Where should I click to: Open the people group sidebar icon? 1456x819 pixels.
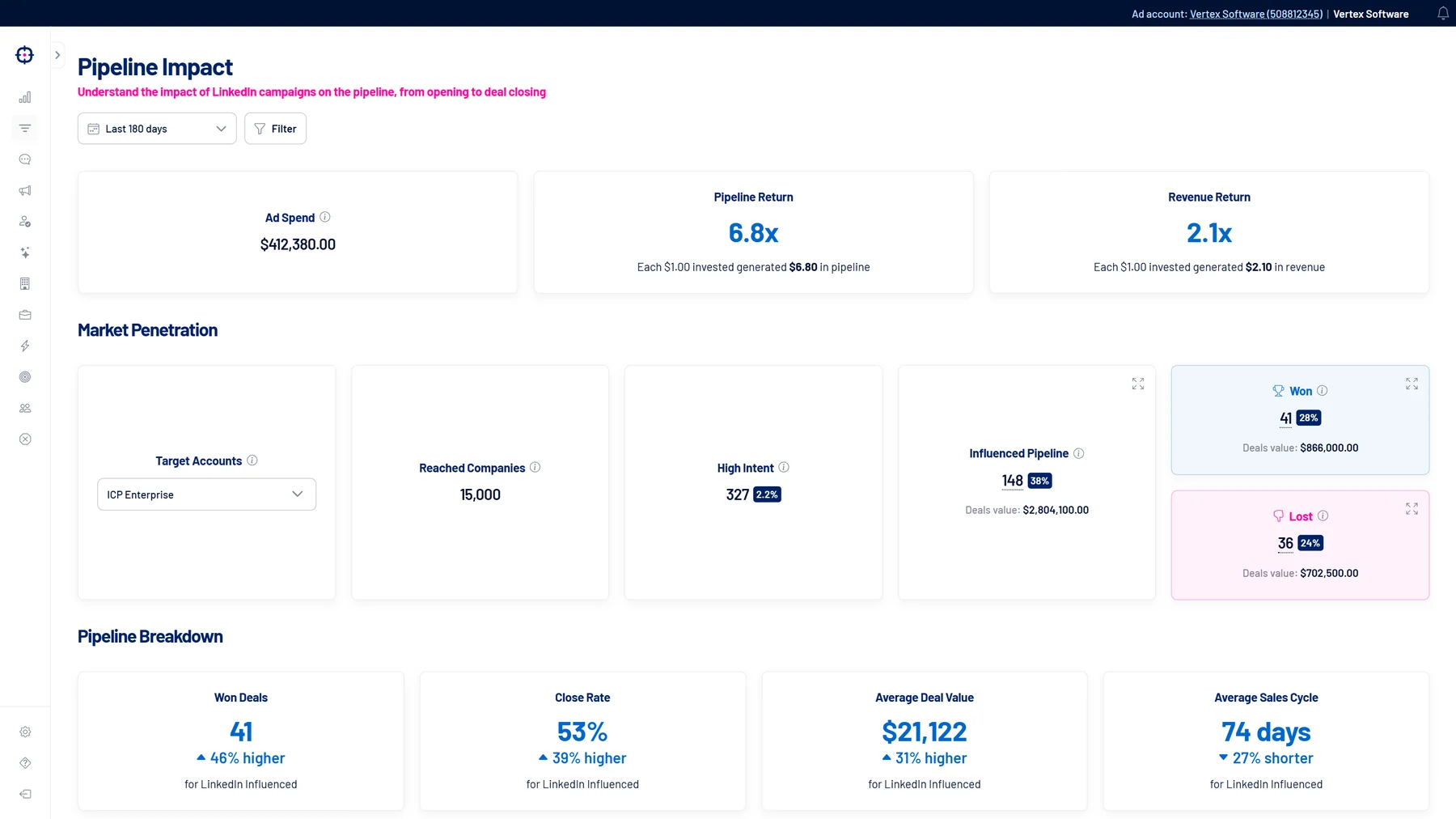pyautogui.click(x=25, y=409)
